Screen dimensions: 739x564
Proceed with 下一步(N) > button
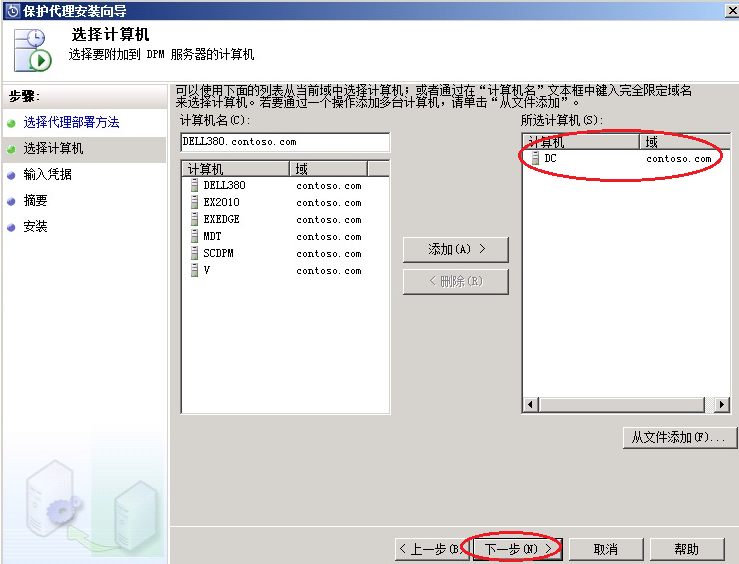[x=517, y=549]
